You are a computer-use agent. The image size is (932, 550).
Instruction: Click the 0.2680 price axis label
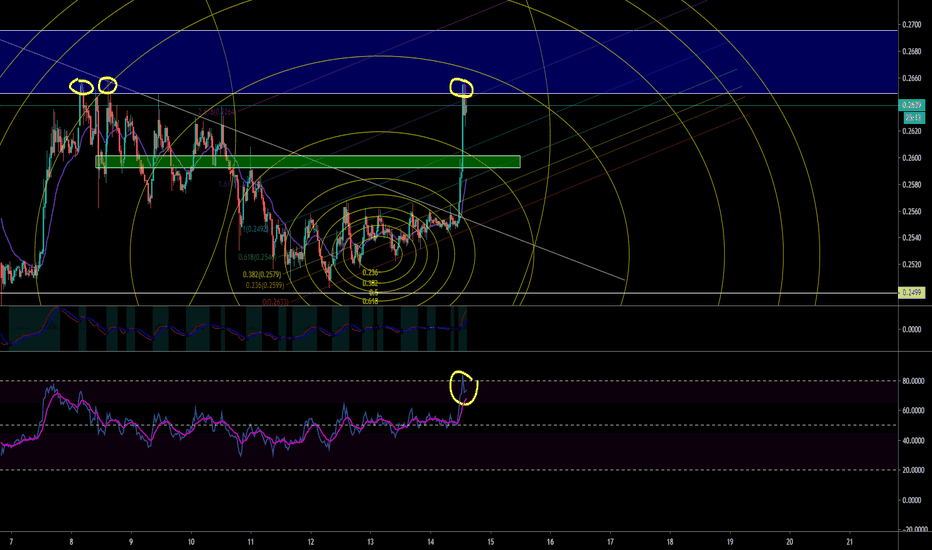tap(912, 52)
